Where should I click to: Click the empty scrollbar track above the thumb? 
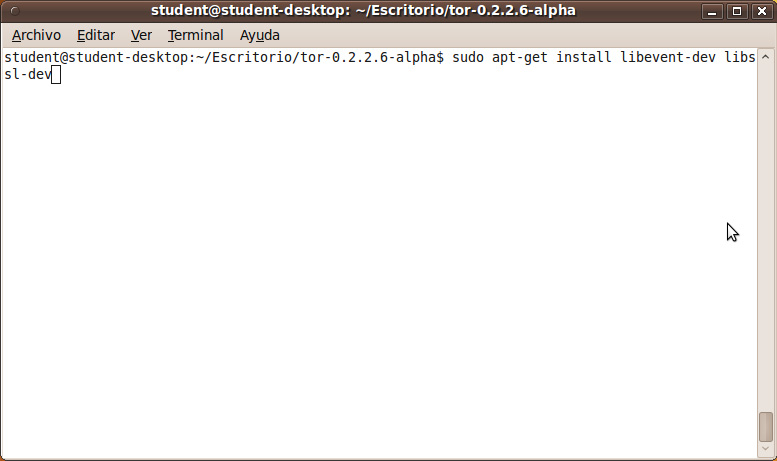766,238
